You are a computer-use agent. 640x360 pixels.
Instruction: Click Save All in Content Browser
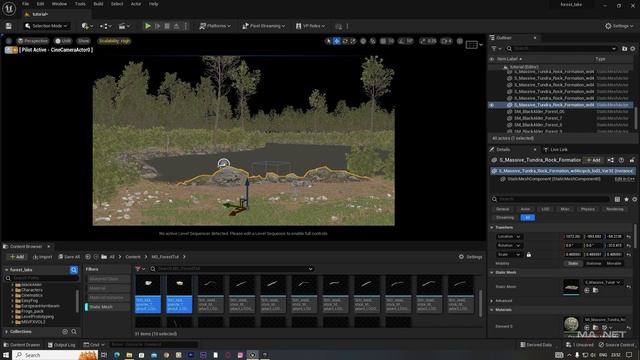(69, 257)
